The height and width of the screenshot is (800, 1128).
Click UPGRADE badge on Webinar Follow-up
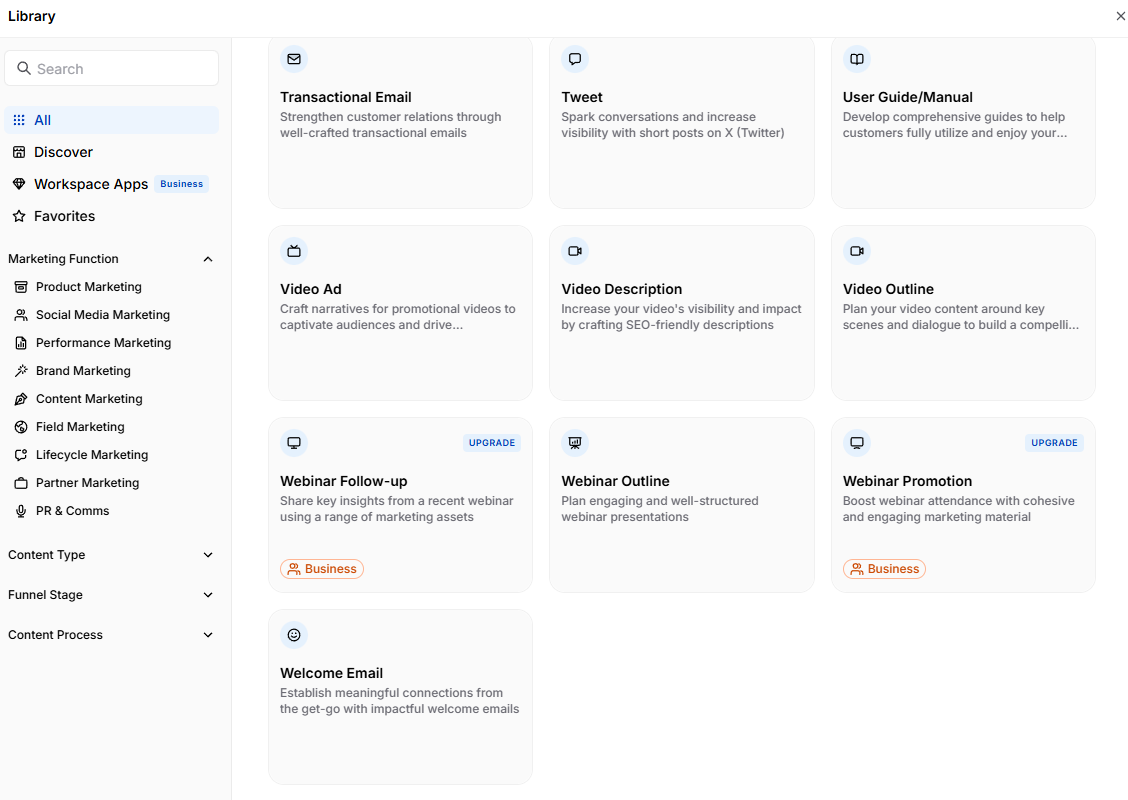coord(492,442)
